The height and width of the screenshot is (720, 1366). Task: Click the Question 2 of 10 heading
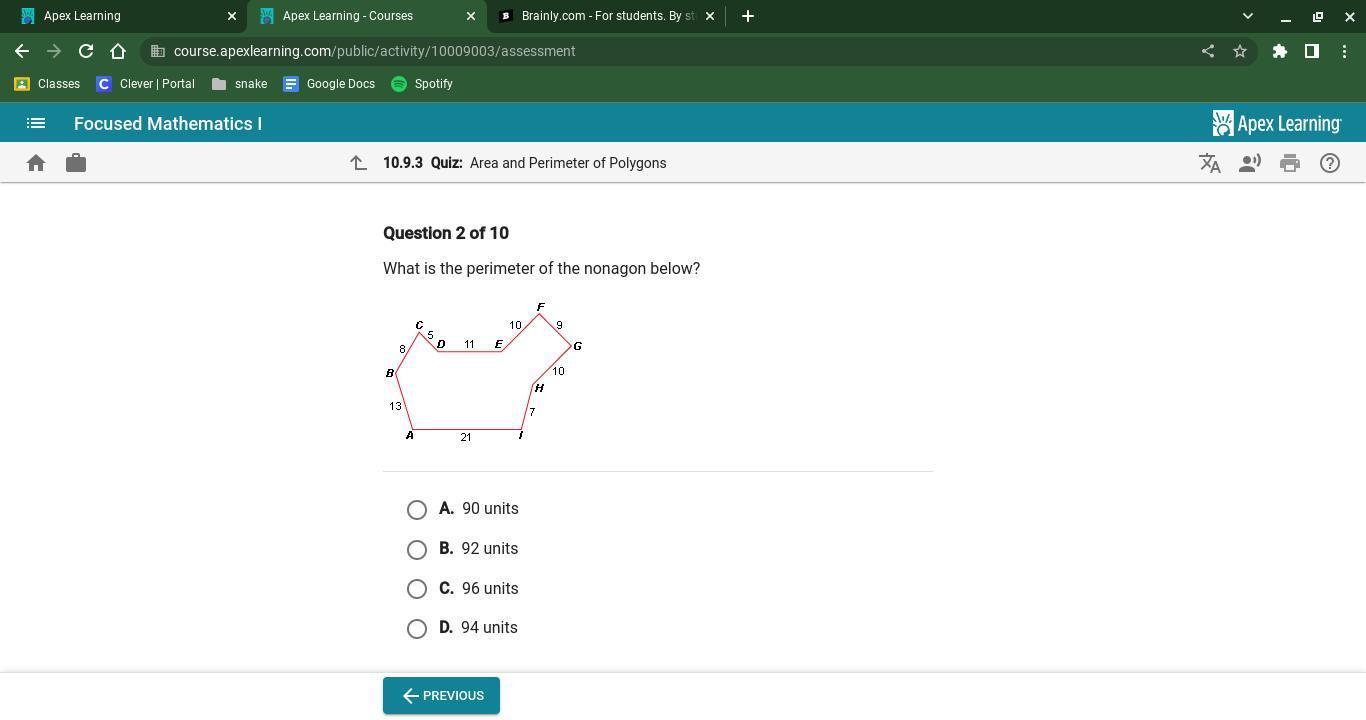(446, 233)
